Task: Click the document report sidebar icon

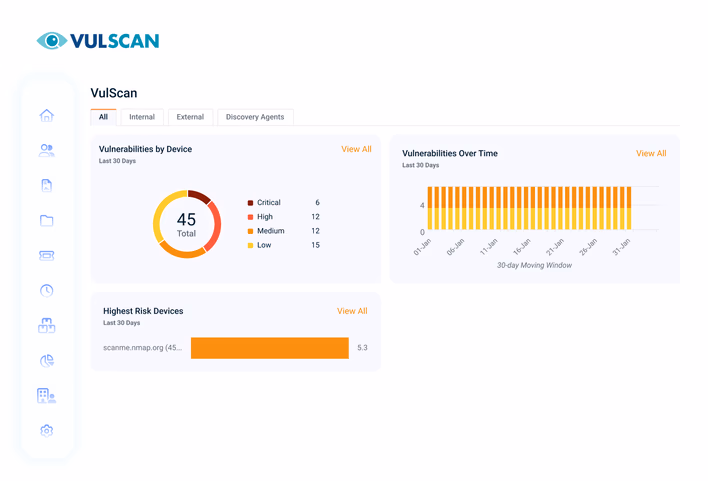Action: [47, 185]
